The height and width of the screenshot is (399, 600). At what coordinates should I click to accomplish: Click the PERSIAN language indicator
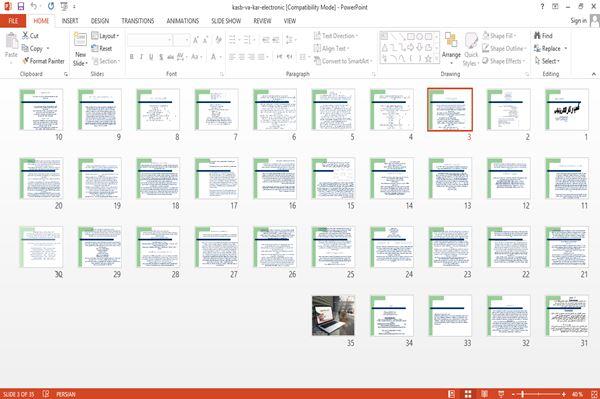[x=66, y=394]
